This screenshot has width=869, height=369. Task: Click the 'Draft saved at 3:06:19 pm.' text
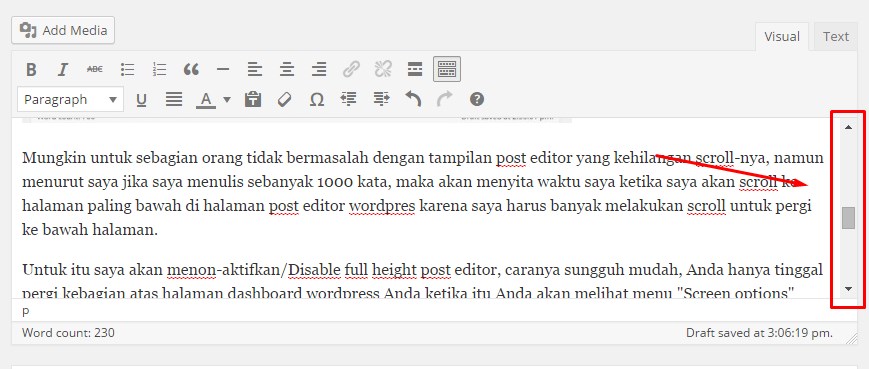click(x=759, y=333)
